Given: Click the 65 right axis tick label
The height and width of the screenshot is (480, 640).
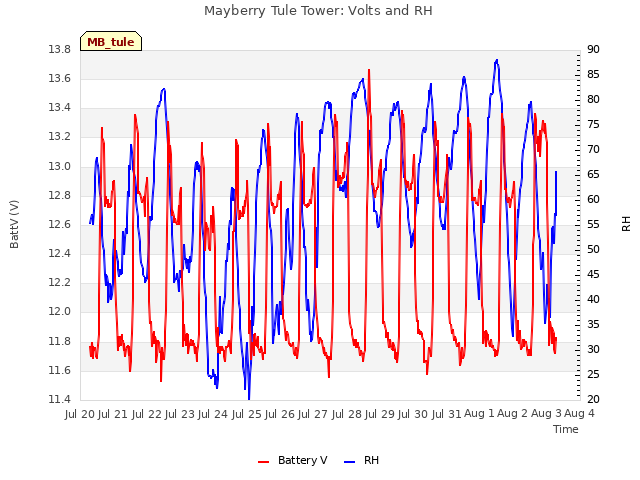Looking at the screenshot, I should (593, 175).
